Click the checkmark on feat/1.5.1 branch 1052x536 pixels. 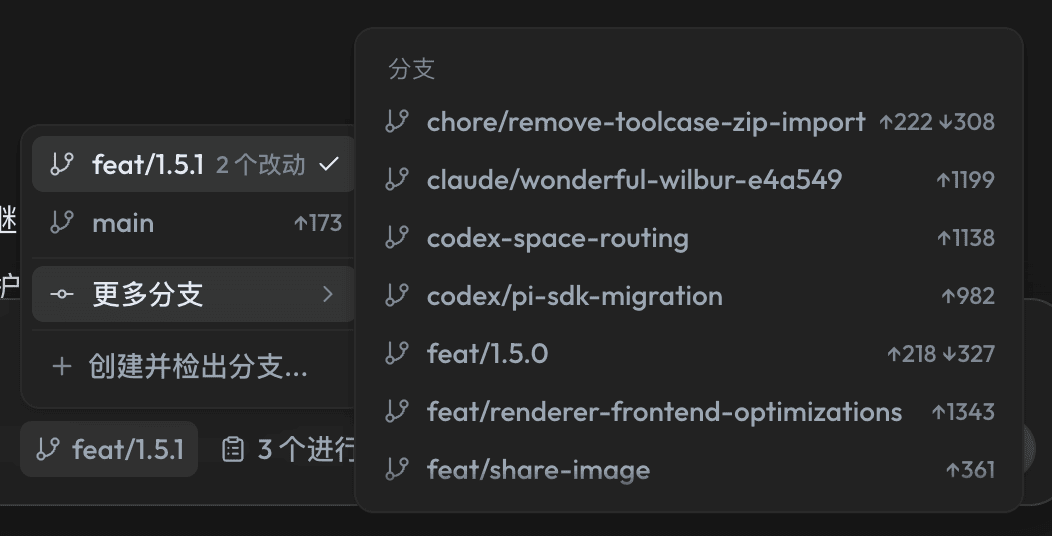[x=329, y=164]
